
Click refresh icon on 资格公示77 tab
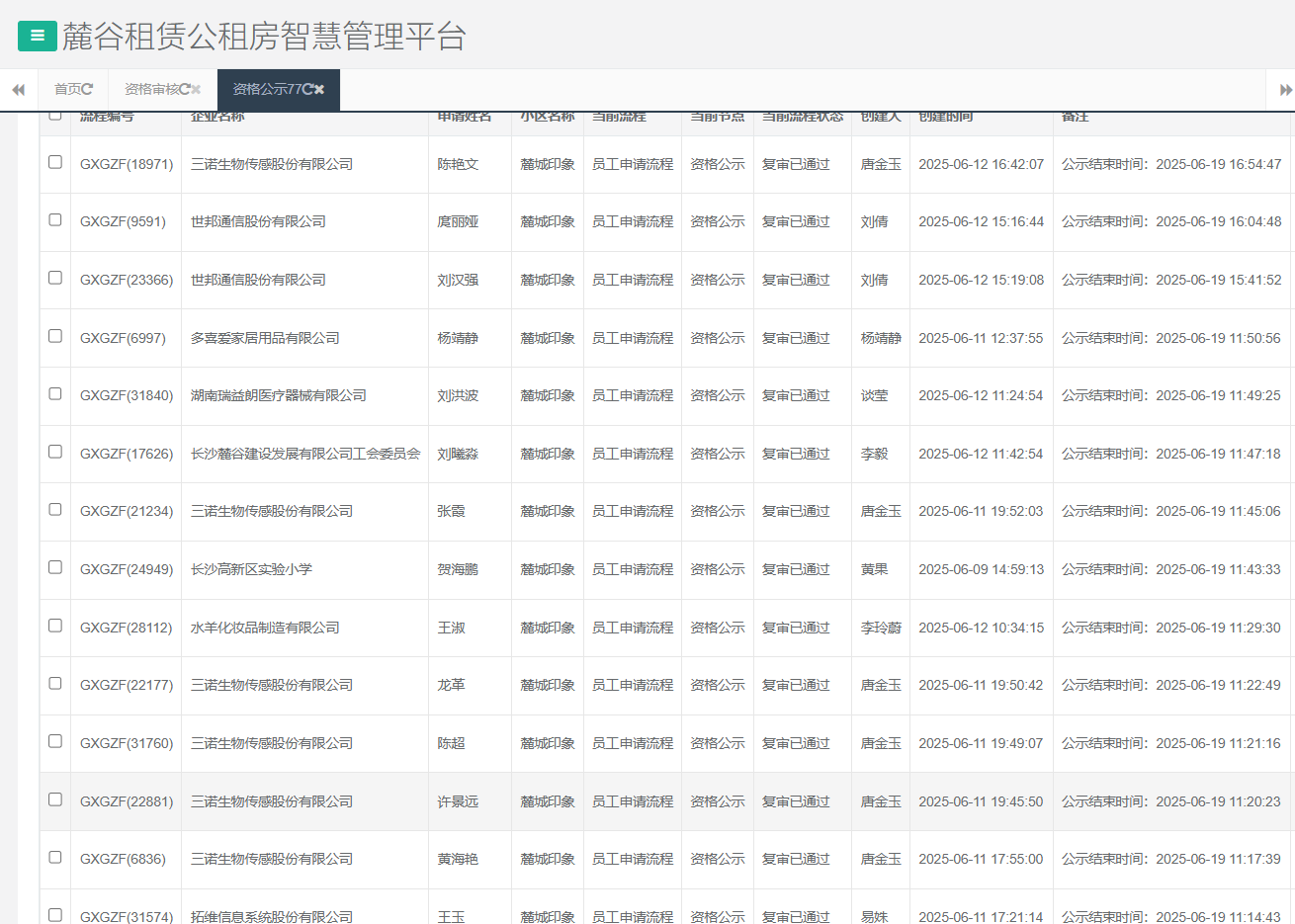point(308,89)
